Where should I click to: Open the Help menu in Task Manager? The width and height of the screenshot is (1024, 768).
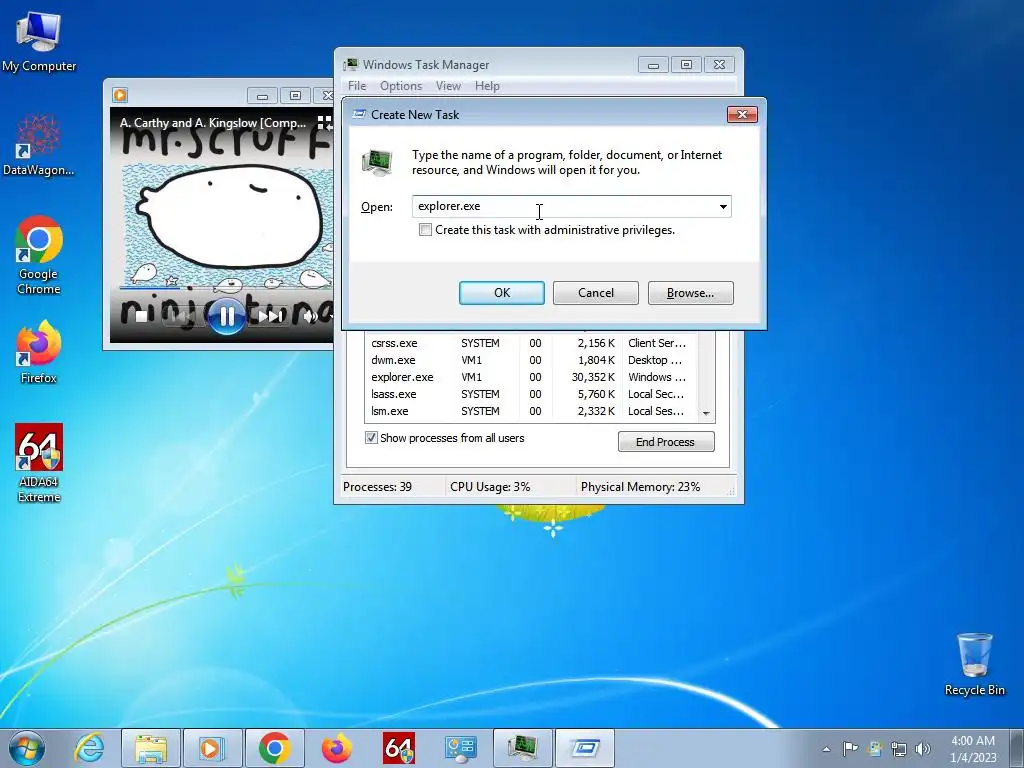pos(487,86)
